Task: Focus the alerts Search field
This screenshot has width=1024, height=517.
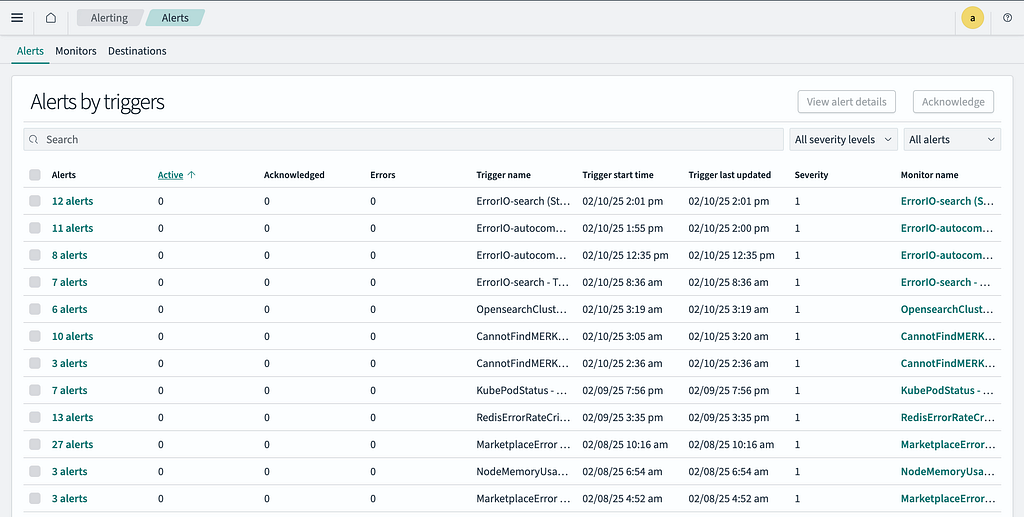Action: click(x=404, y=140)
